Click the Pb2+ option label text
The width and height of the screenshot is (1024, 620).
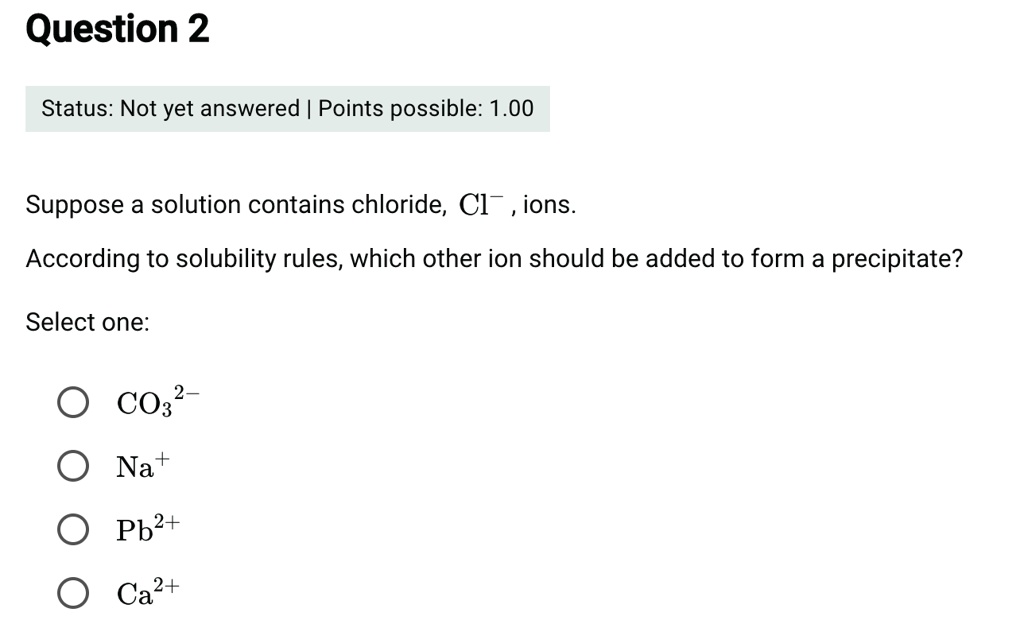(x=148, y=527)
